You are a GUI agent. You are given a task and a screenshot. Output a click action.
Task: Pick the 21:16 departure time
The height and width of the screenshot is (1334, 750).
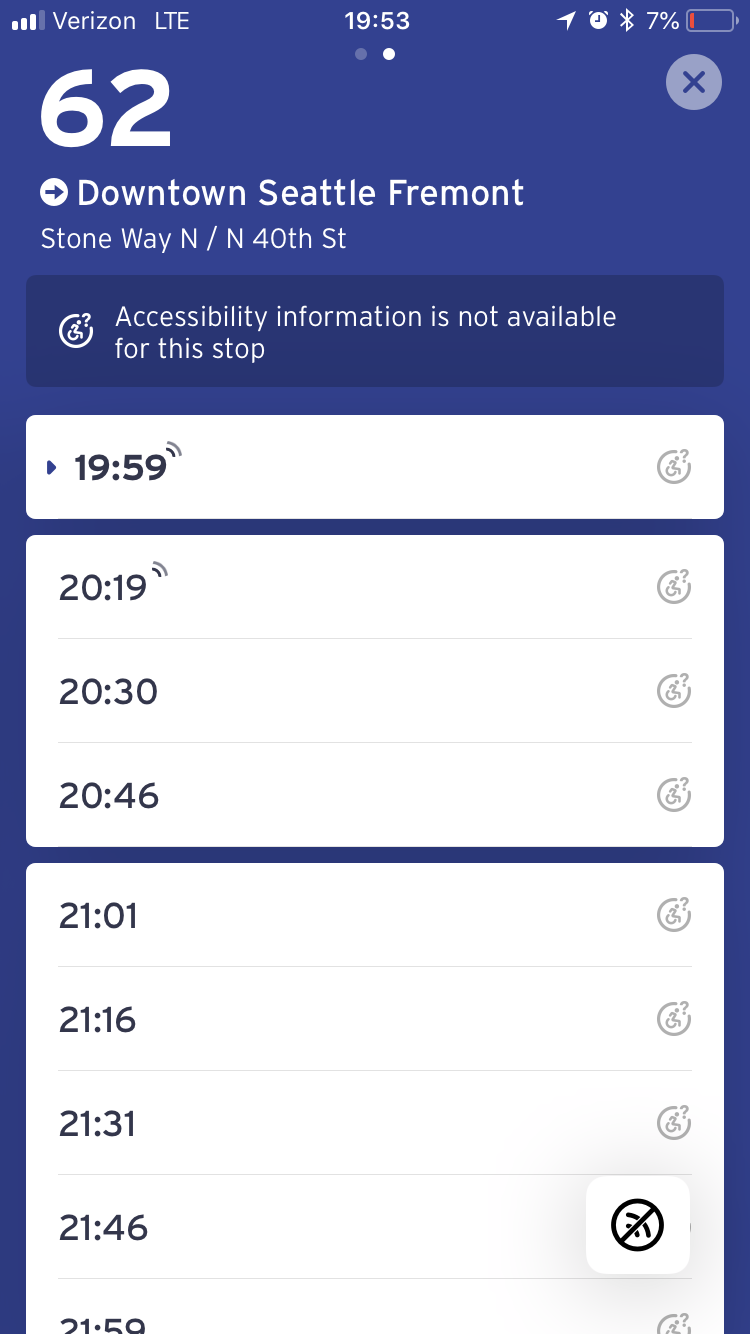click(98, 1019)
